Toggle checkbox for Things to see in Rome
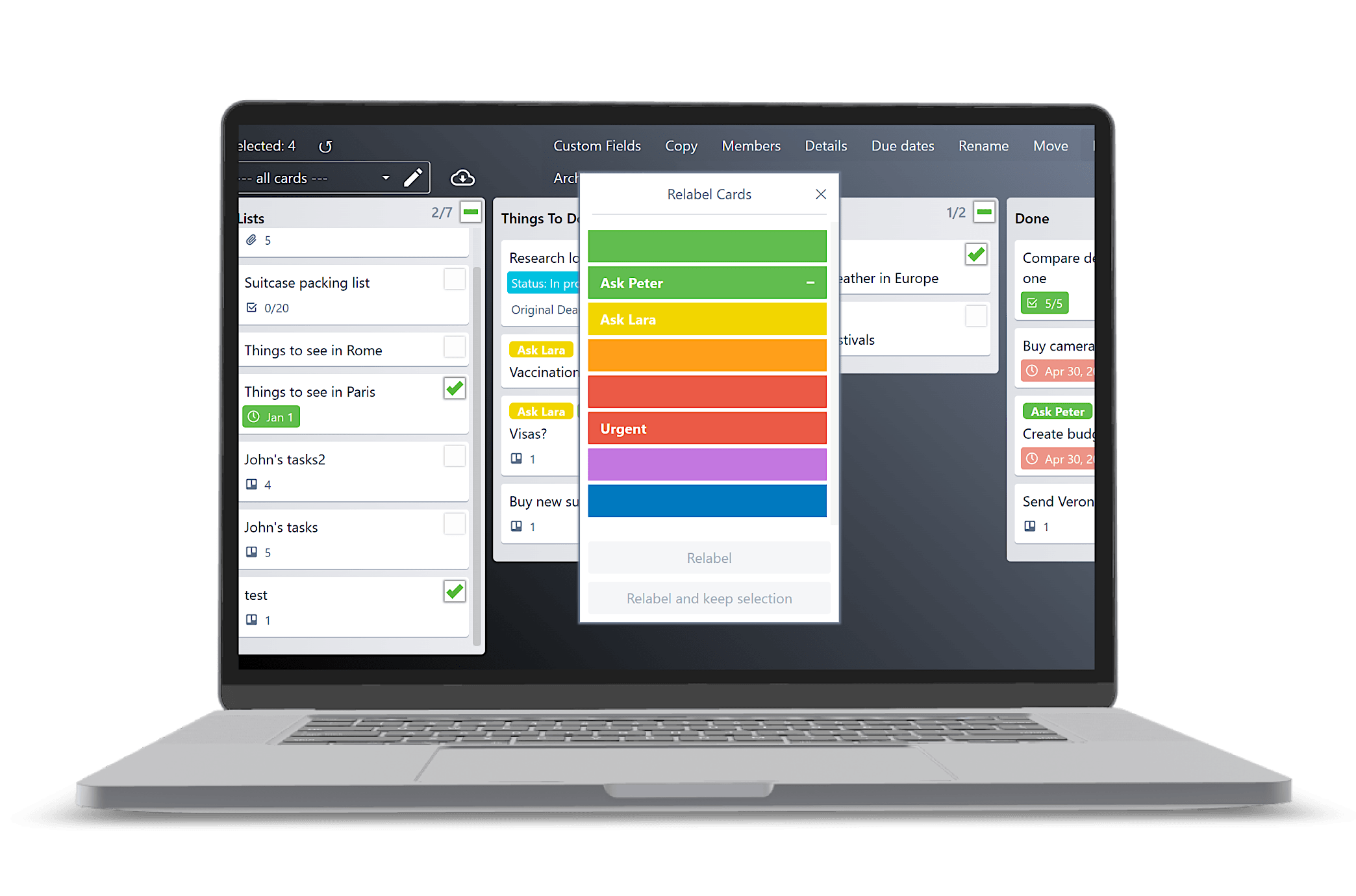1356x896 pixels. [x=457, y=349]
